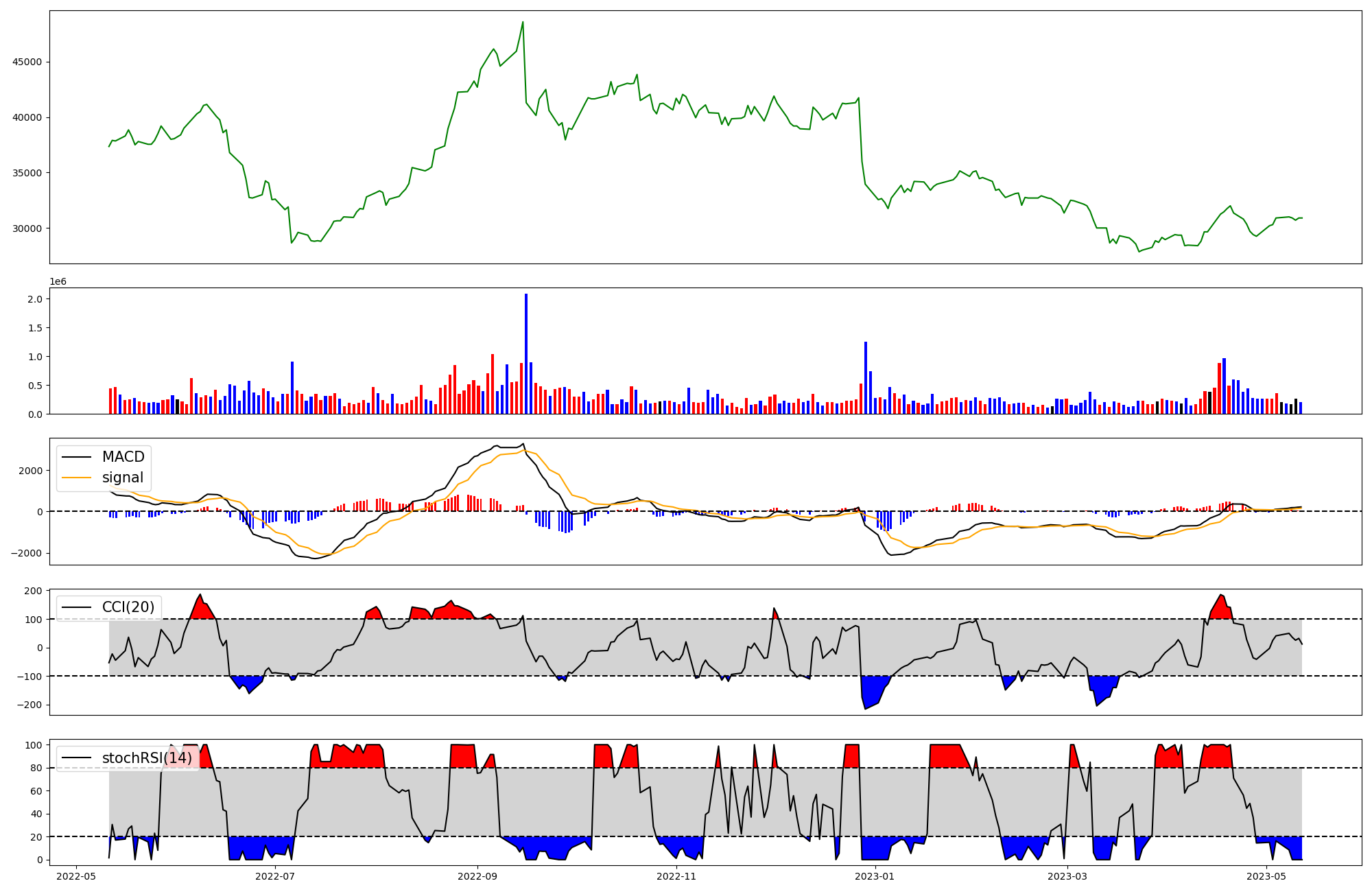Click the 80 label on the stochRSI axis
This screenshot has width=1372, height=892.
tap(36, 768)
